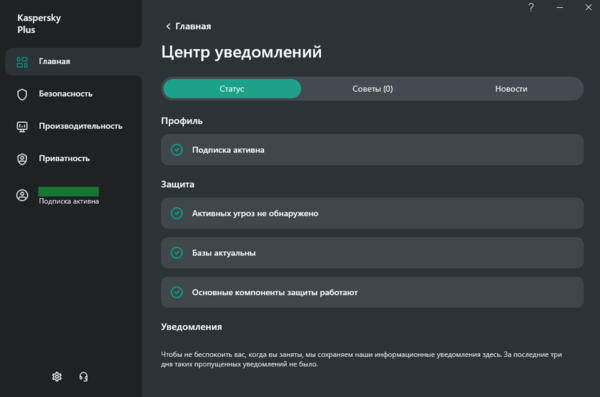This screenshot has width=600, height=397.
Task: Click checkmark beside Активных угроз не обнаружено
Action: pos(177,213)
